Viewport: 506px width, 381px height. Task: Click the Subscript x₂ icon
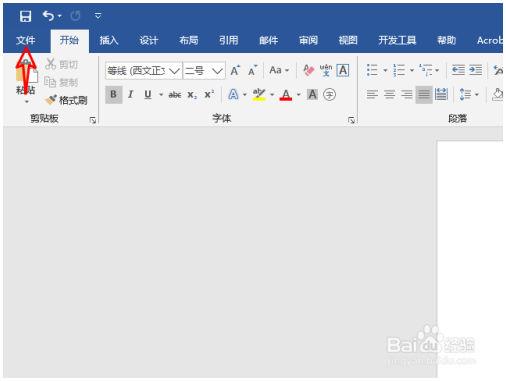coord(192,95)
